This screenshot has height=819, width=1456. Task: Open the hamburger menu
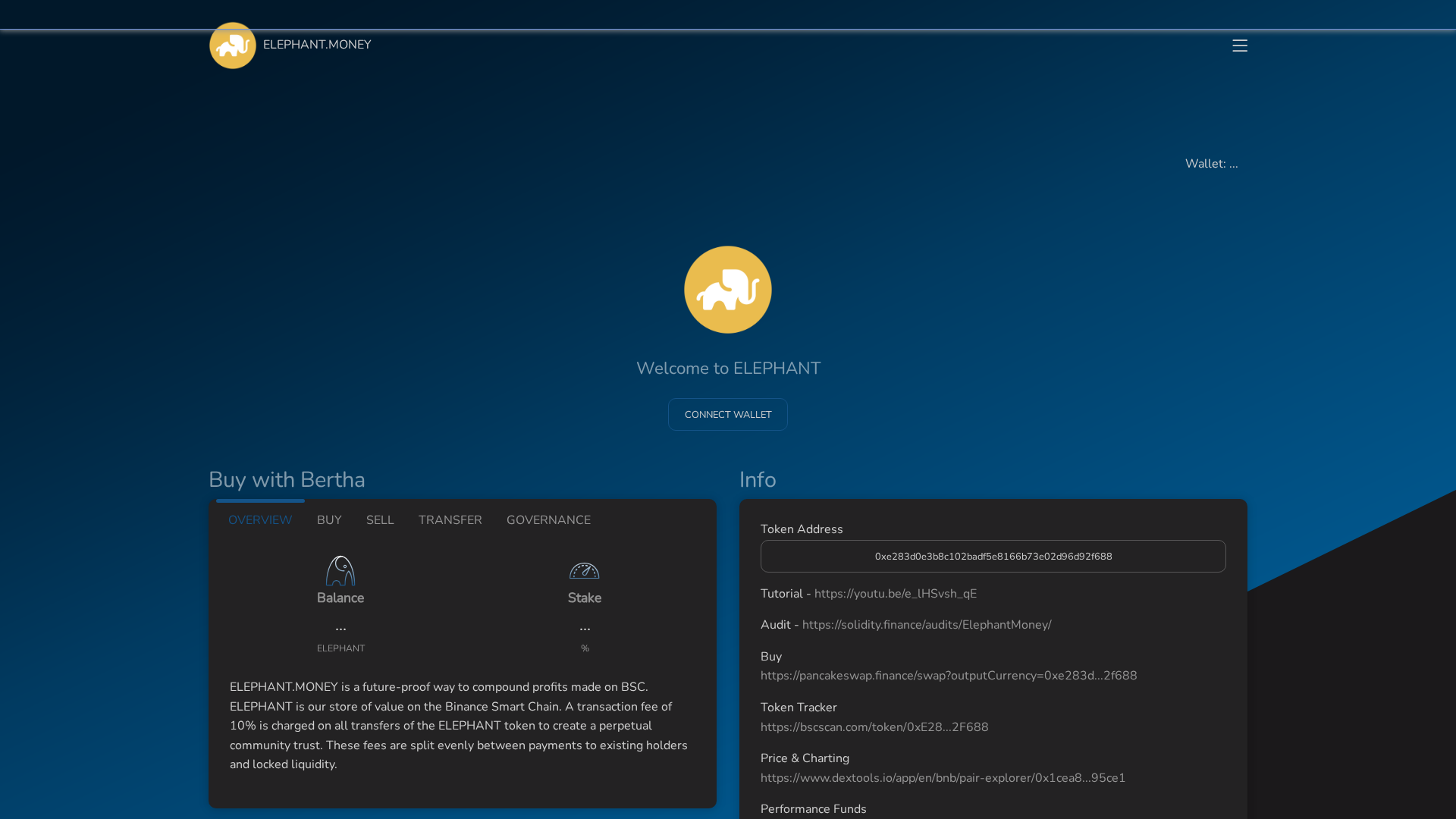coord(1240,45)
